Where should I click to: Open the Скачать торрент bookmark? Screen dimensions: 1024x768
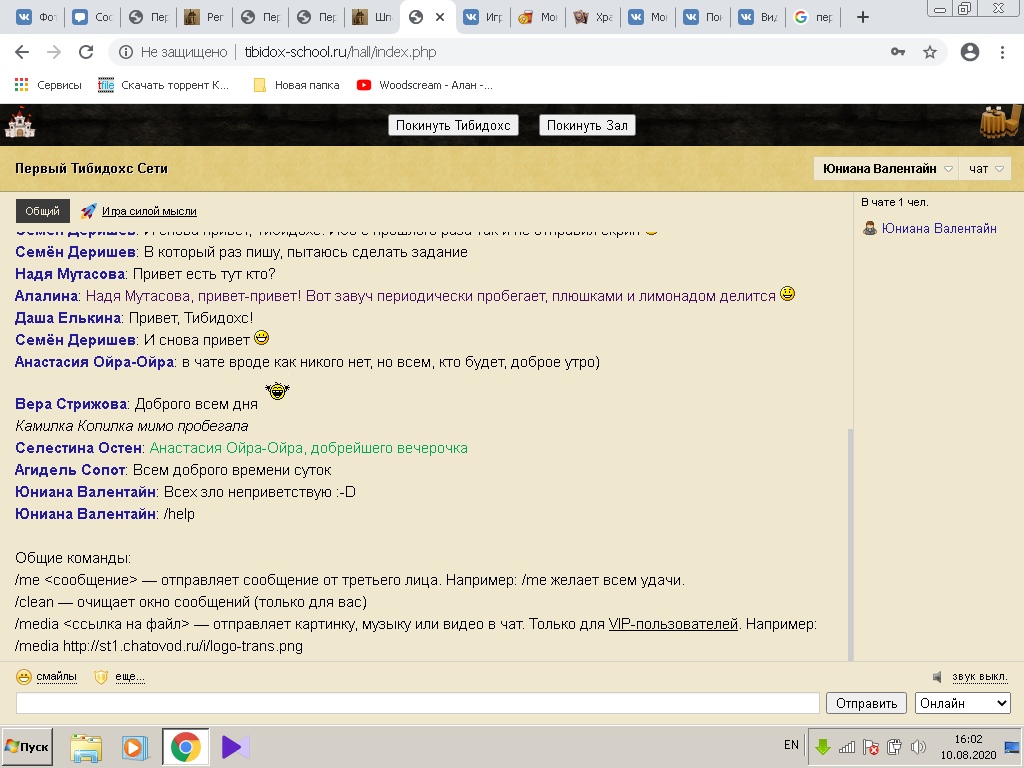[x=163, y=85]
